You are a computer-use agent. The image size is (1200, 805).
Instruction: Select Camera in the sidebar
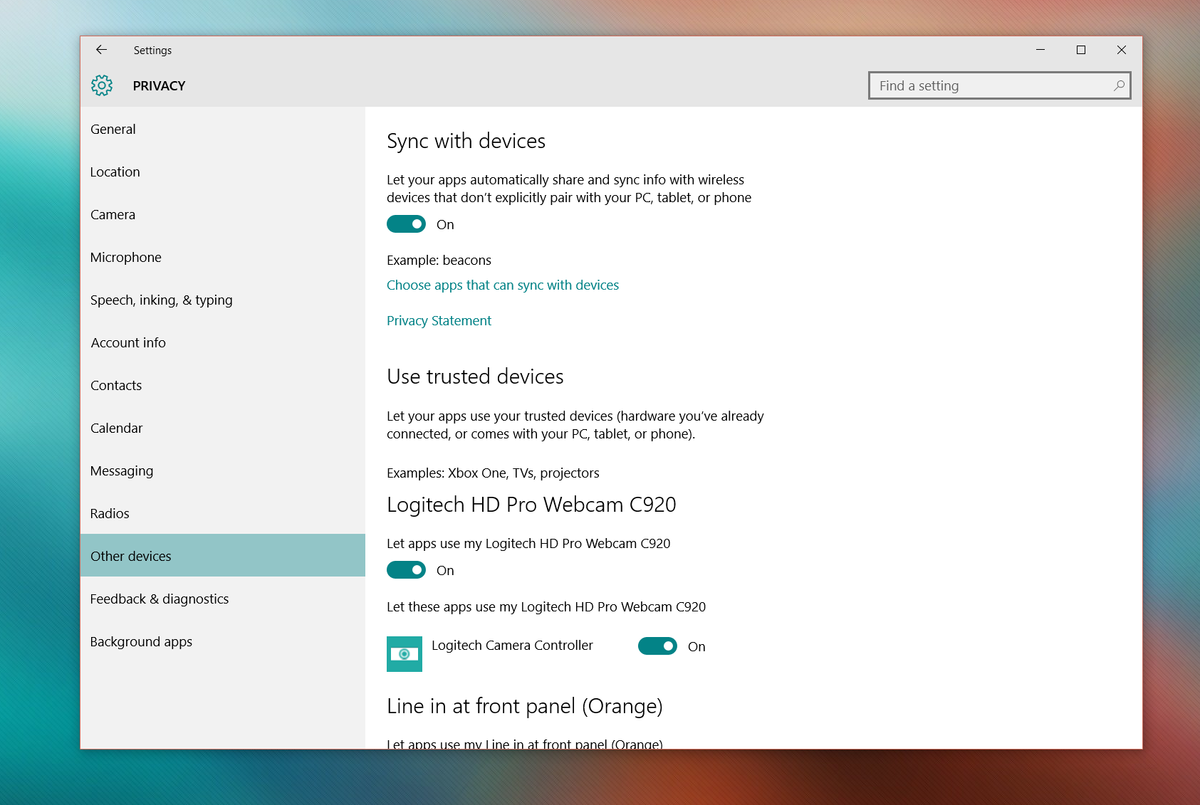point(113,214)
